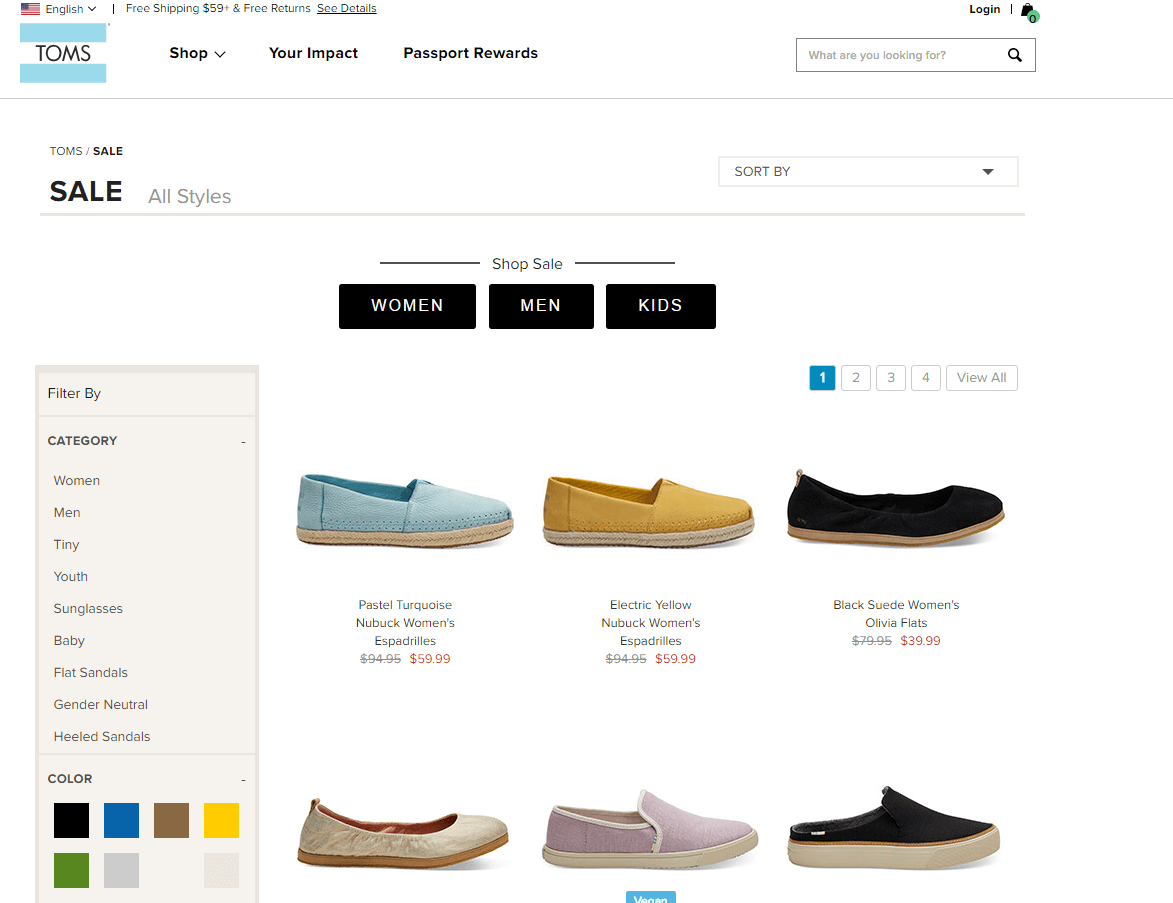
Task: Click Electric Yellow Nubuck Women's Espadrilles title
Action: [650, 622]
